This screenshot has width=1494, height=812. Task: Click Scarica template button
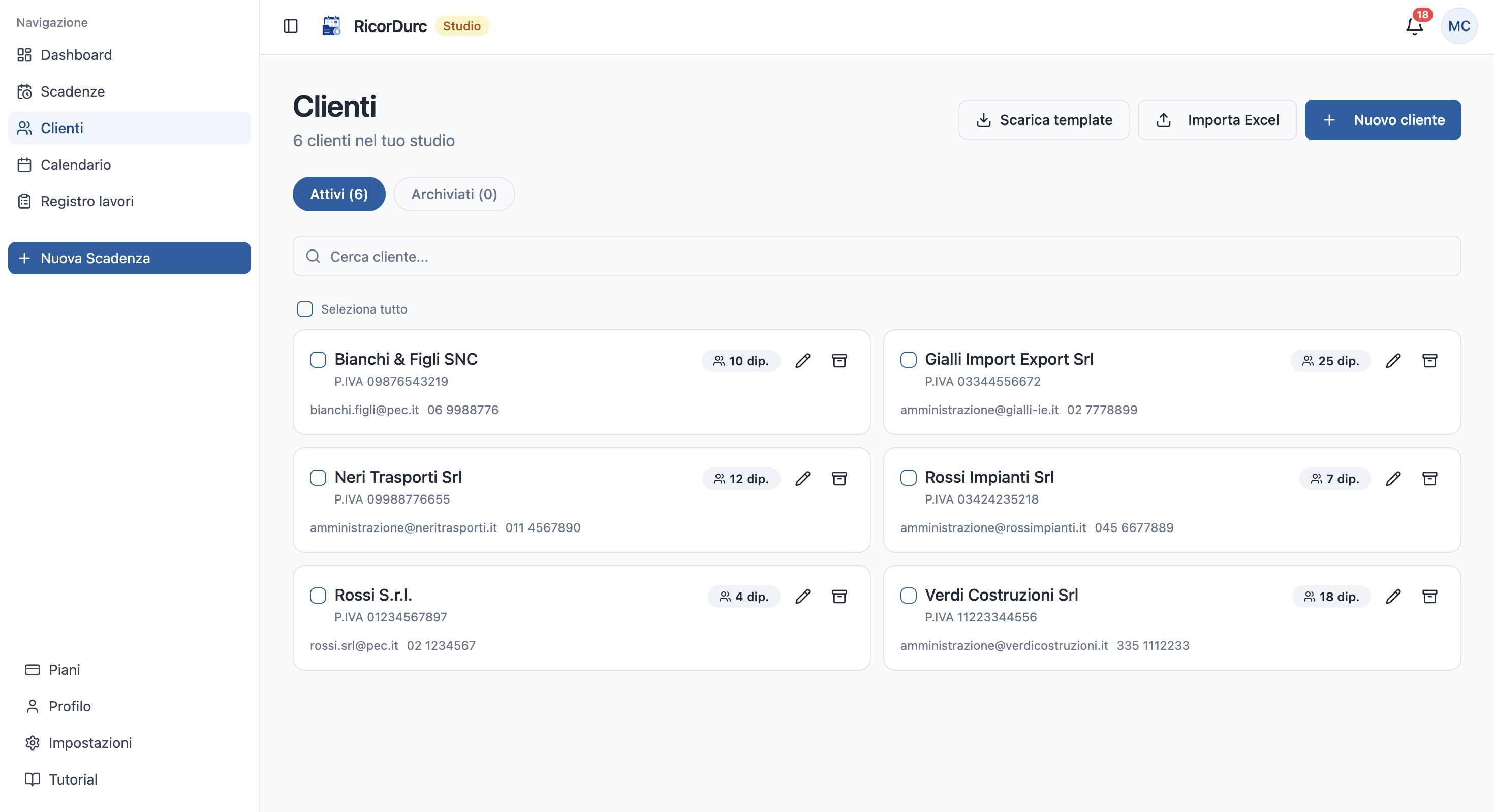pyautogui.click(x=1044, y=120)
